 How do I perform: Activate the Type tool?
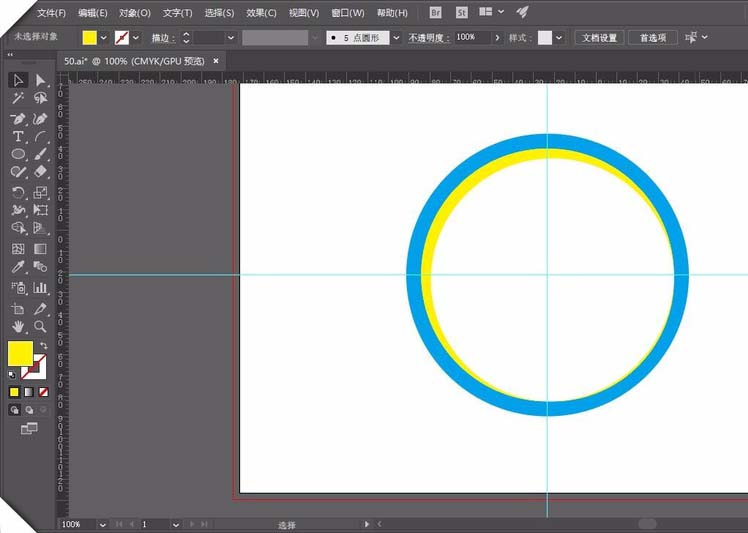tap(18, 136)
